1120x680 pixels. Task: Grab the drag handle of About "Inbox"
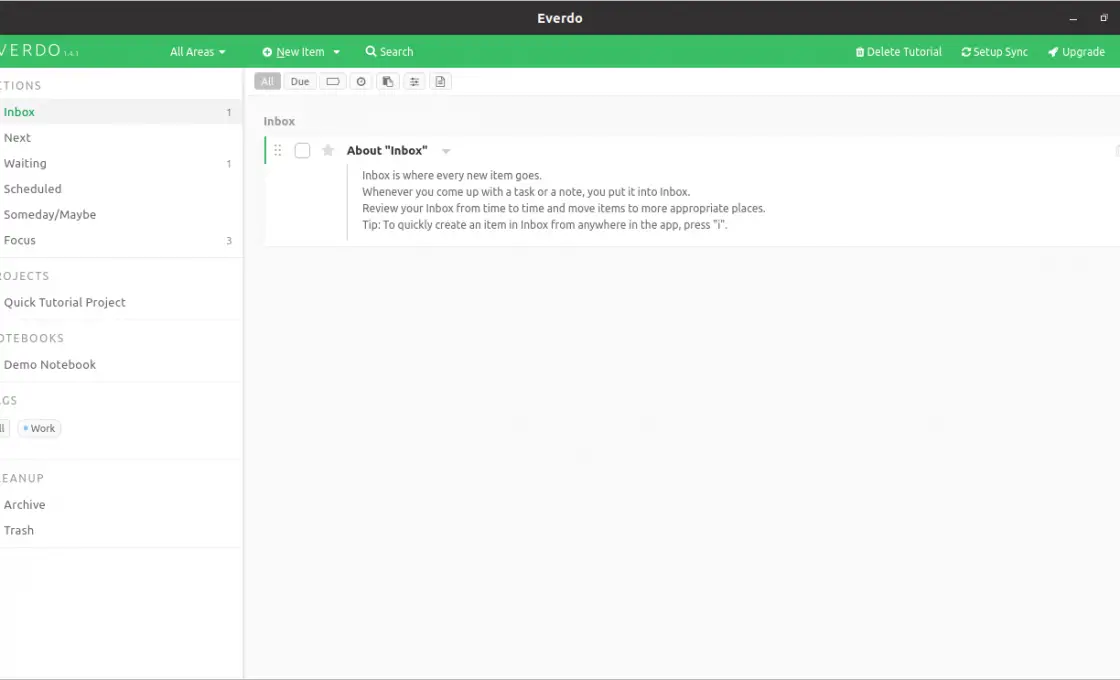coord(278,150)
